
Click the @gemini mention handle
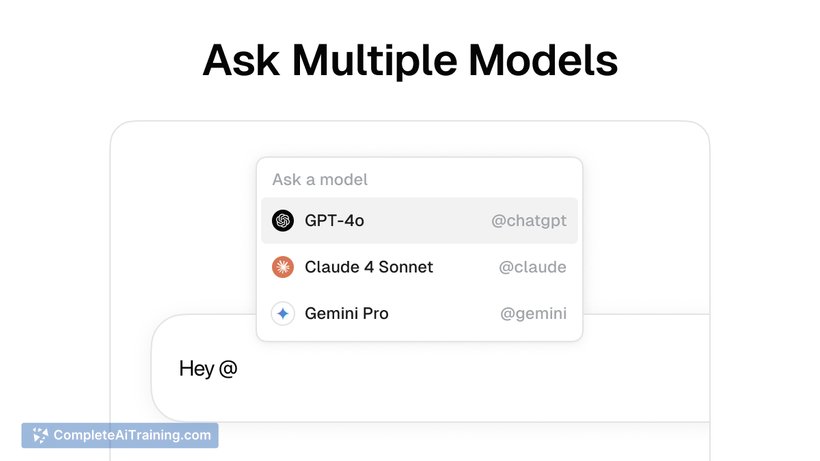(x=533, y=314)
